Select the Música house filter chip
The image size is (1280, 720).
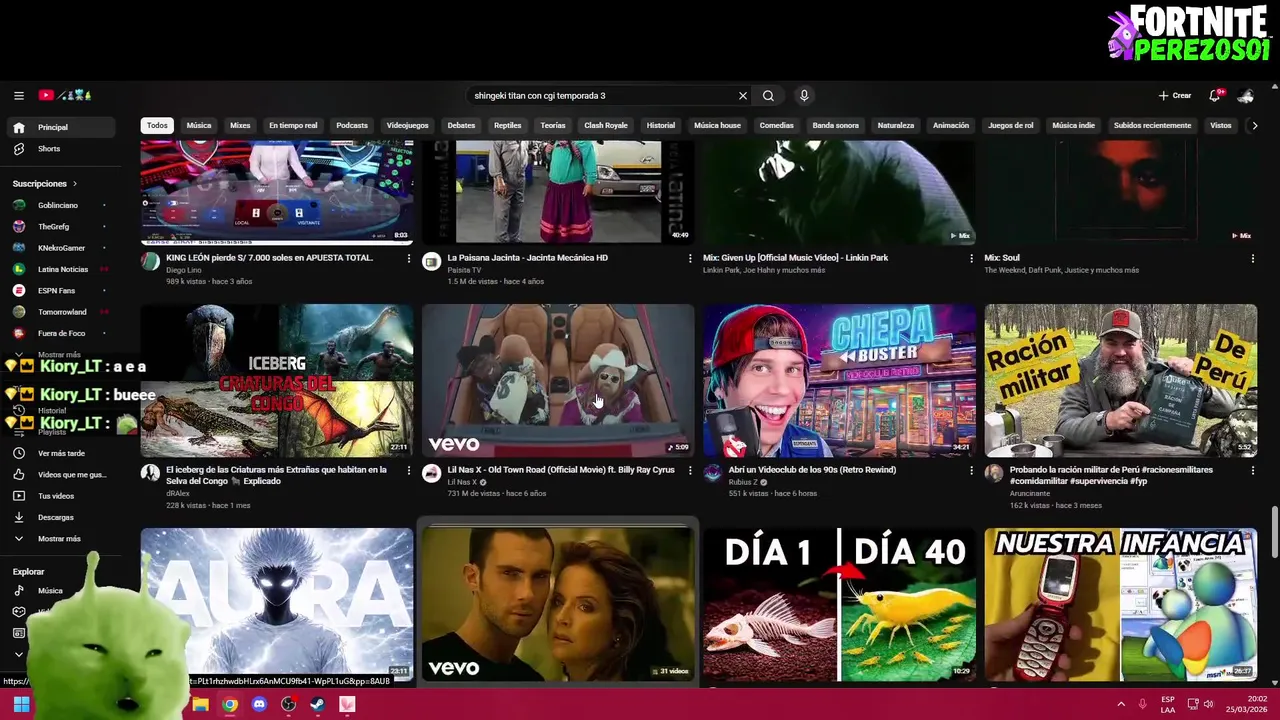point(717,126)
